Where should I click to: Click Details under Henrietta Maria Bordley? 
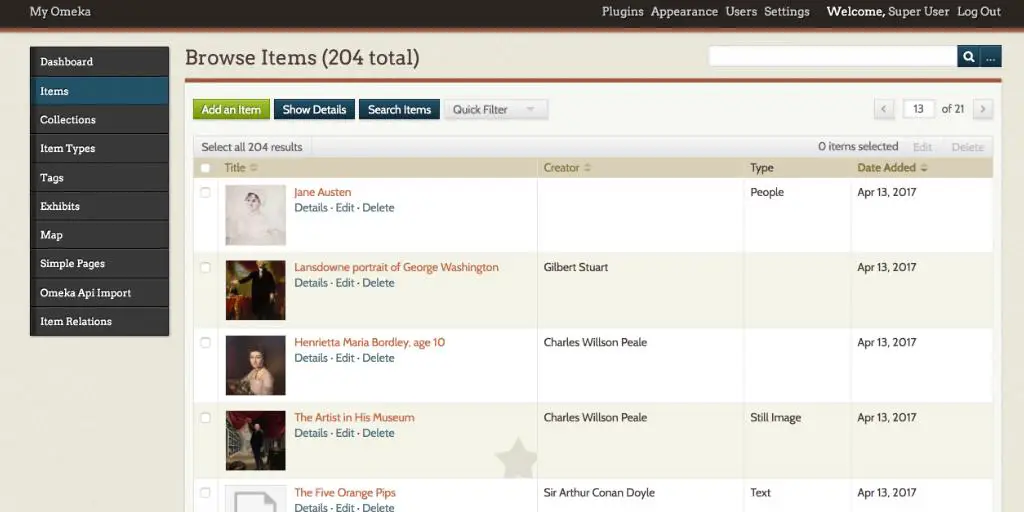pyautogui.click(x=311, y=358)
